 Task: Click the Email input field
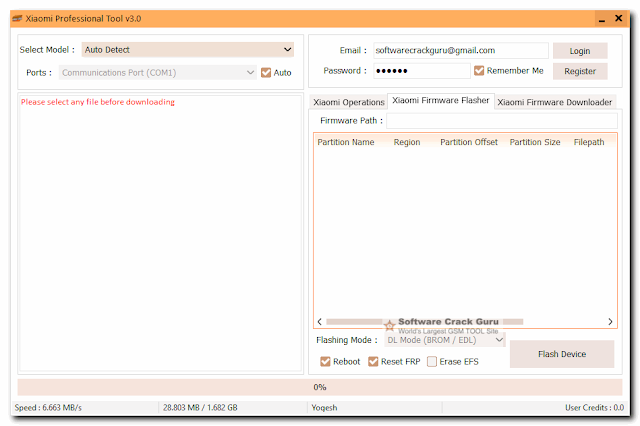pyautogui.click(x=461, y=50)
